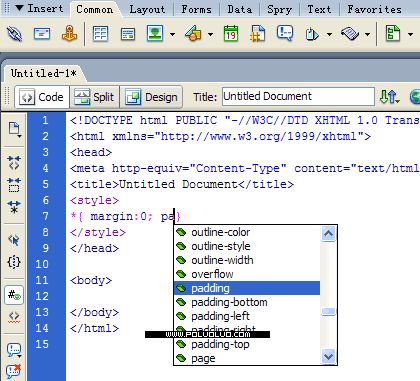Open the Text tab
The image size is (420, 381).
(319, 9)
